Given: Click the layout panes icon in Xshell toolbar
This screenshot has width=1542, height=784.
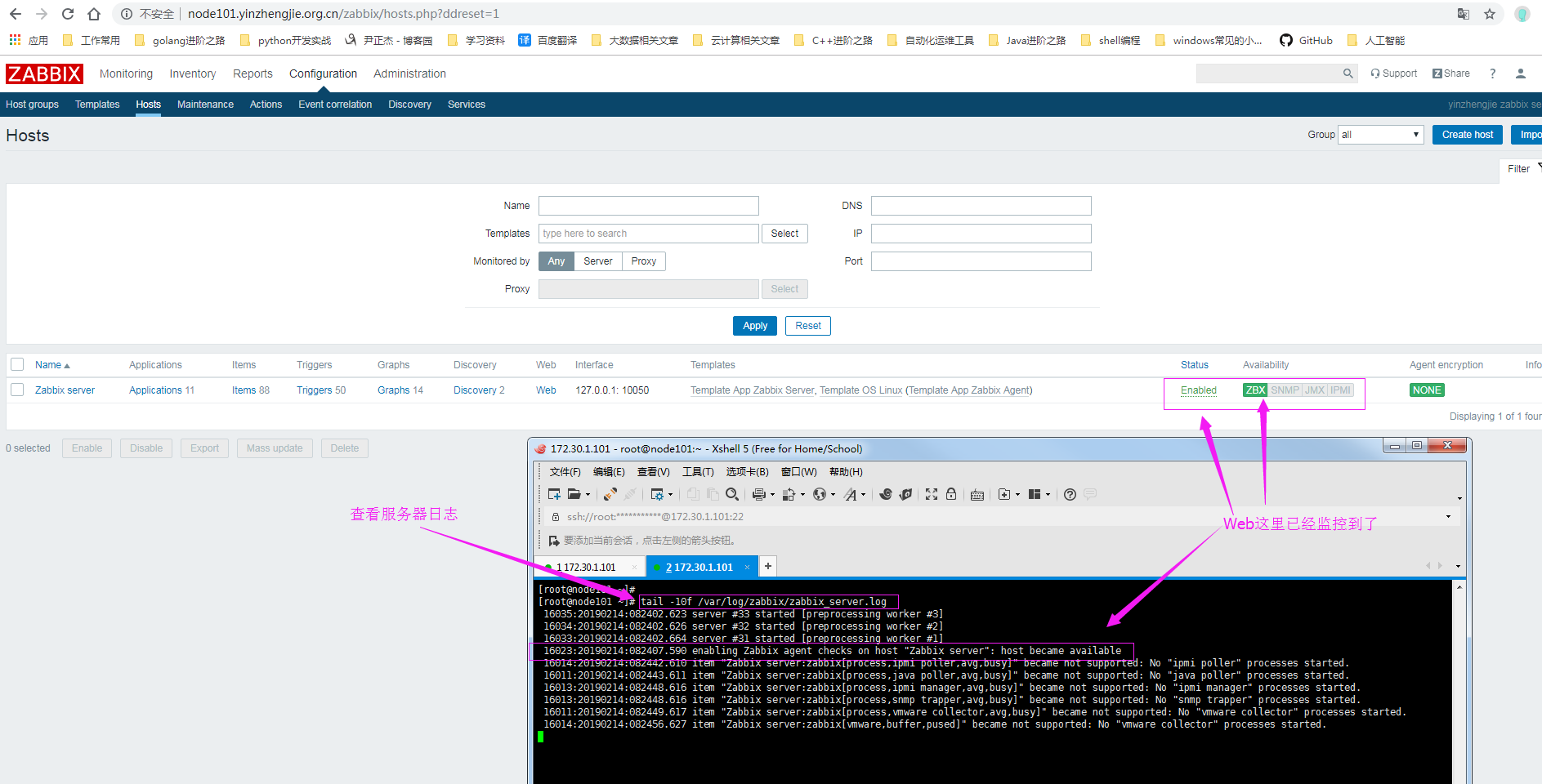Looking at the screenshot, I should coord(1035,494).
